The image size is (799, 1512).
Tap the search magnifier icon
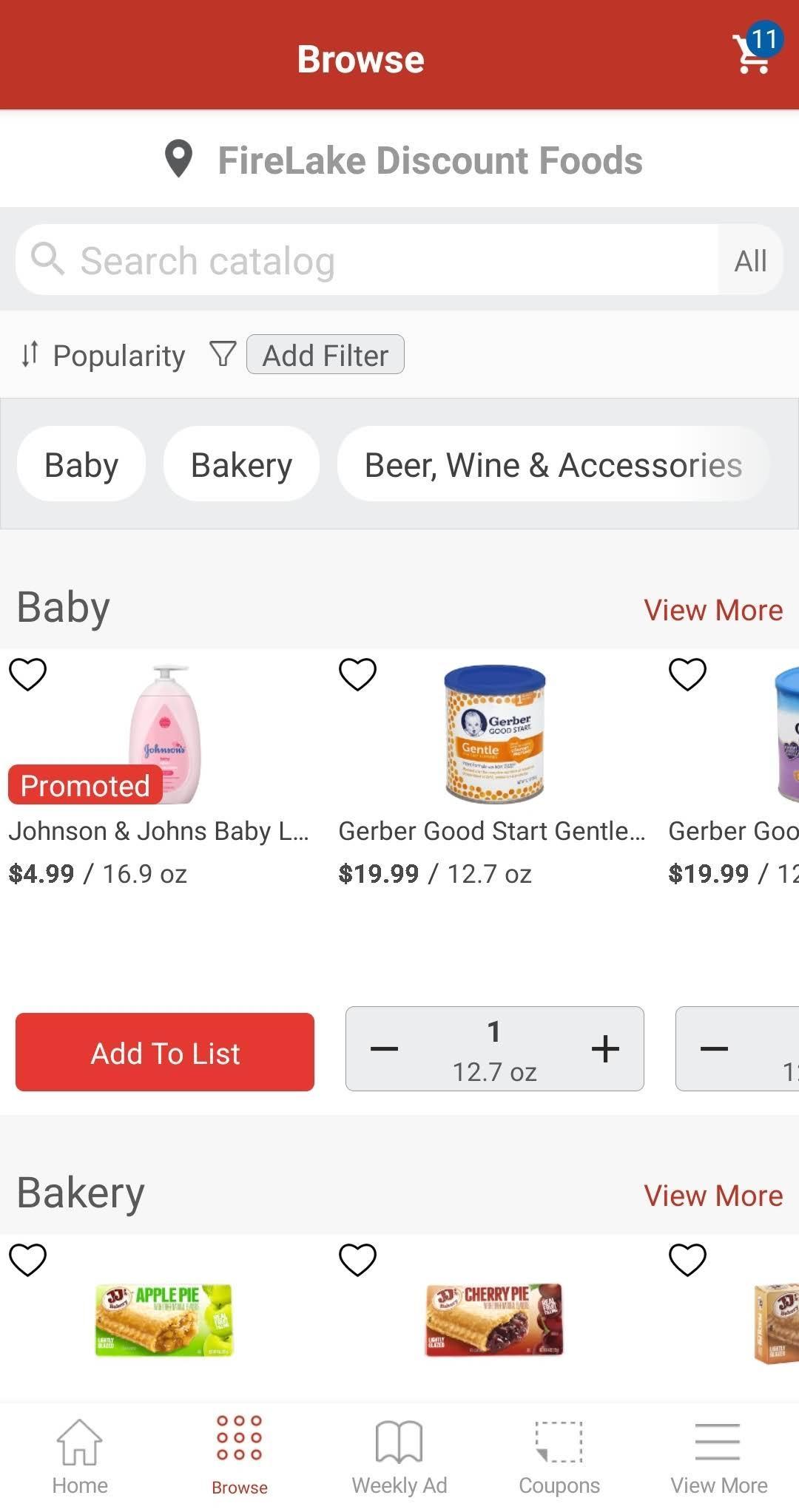48,260
